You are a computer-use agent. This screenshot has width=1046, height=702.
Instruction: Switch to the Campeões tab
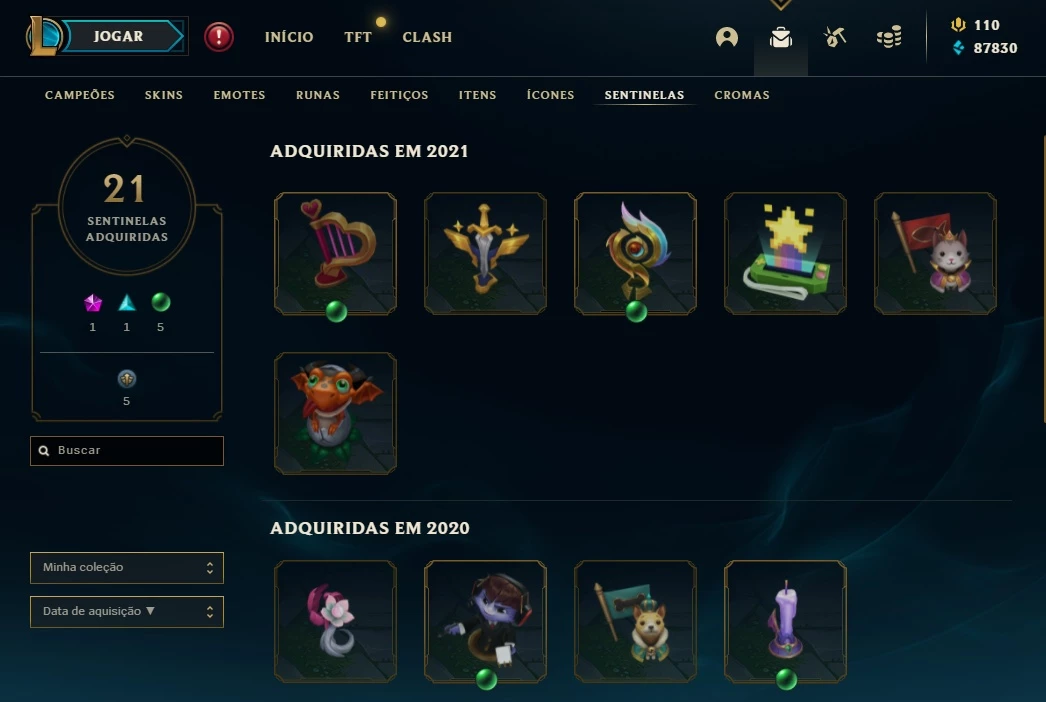79,95
